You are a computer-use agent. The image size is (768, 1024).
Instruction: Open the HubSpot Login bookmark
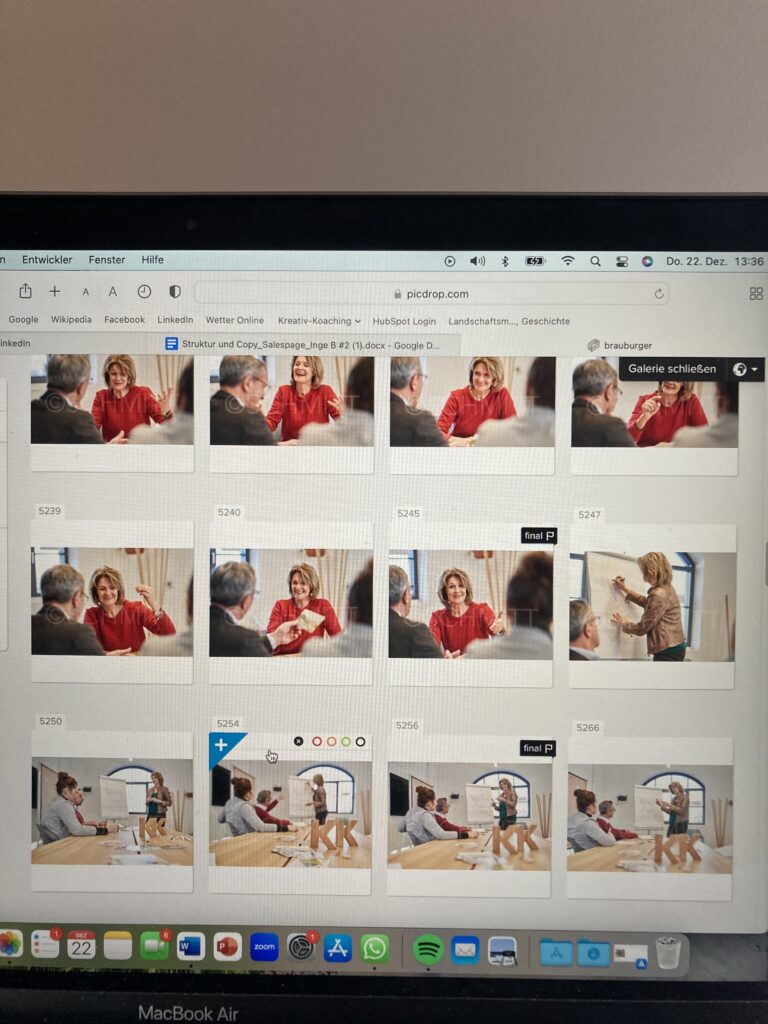point(404,321)
